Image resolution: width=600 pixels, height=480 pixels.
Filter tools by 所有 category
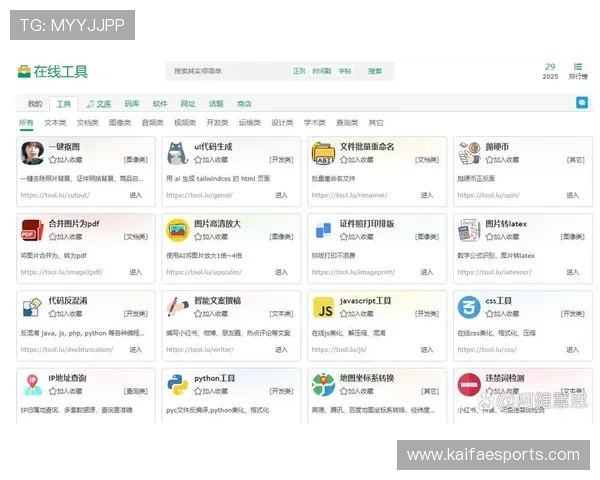click(x=26, y=122)
